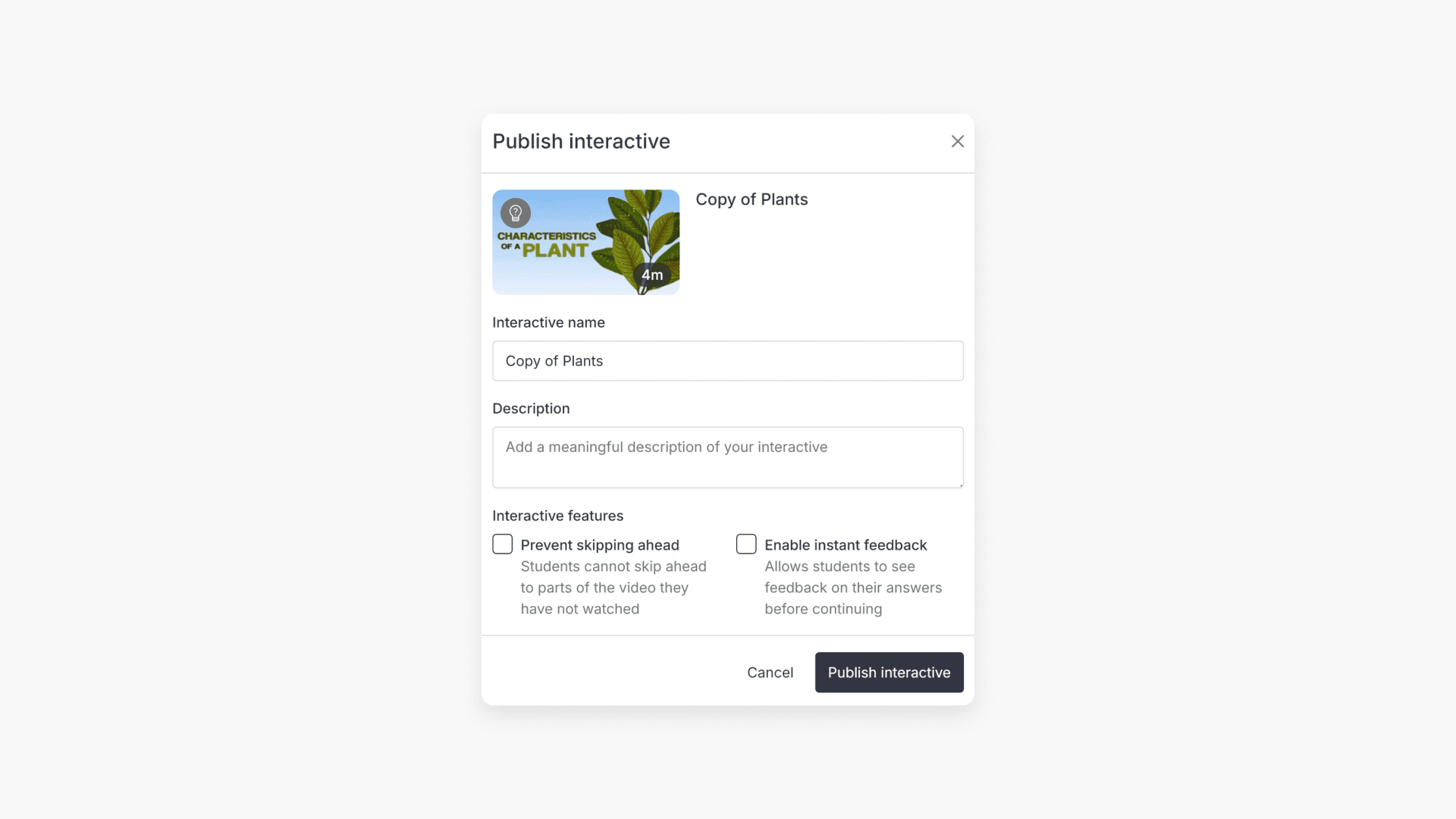Click inside the Interactive name field
This screenshot has height=819, width=1456.
tap(727, 360)
